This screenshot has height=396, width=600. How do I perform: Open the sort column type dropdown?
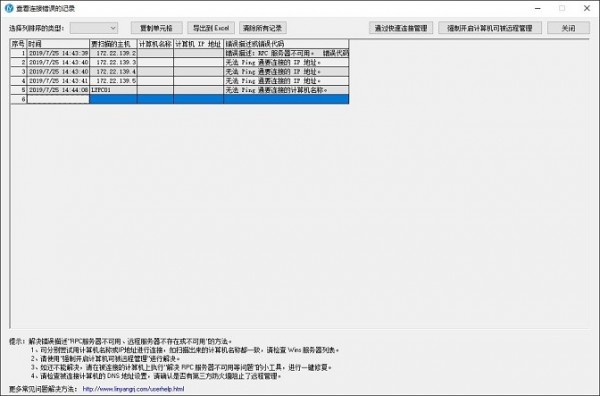click(x=94, y=28)
